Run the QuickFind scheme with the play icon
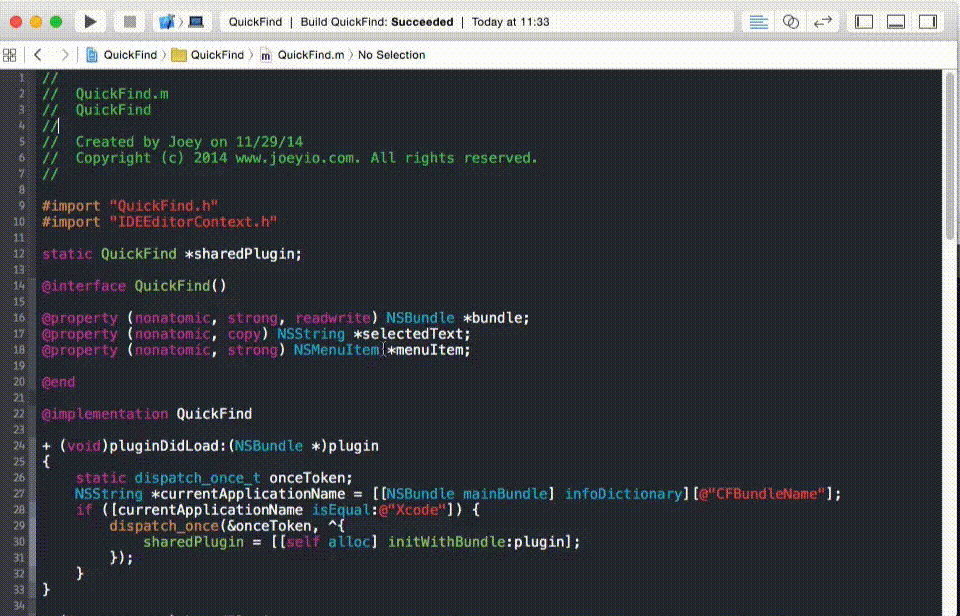The image size is (960, 616). click(91, 21)
